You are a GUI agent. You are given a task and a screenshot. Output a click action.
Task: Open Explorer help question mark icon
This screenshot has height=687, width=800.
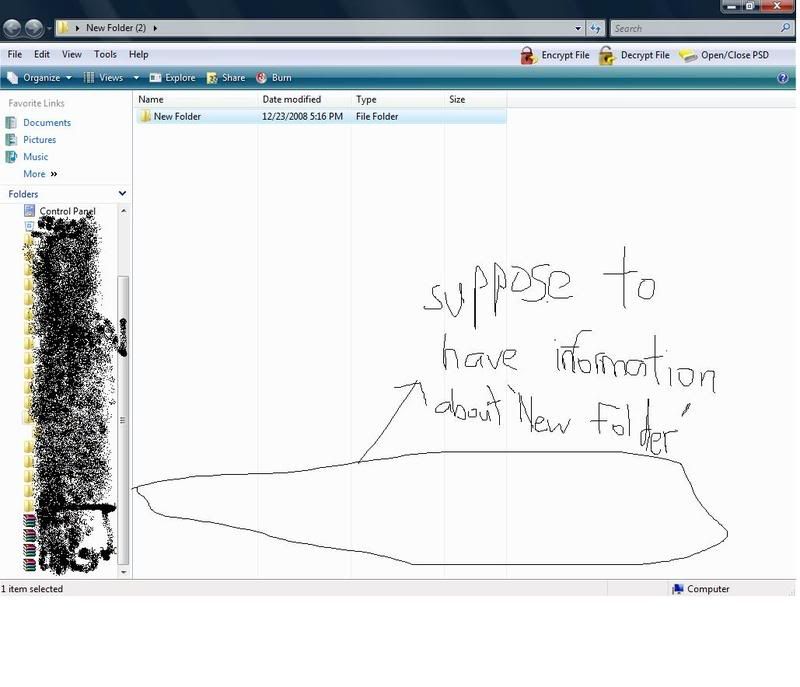click(x=783, y=78)
